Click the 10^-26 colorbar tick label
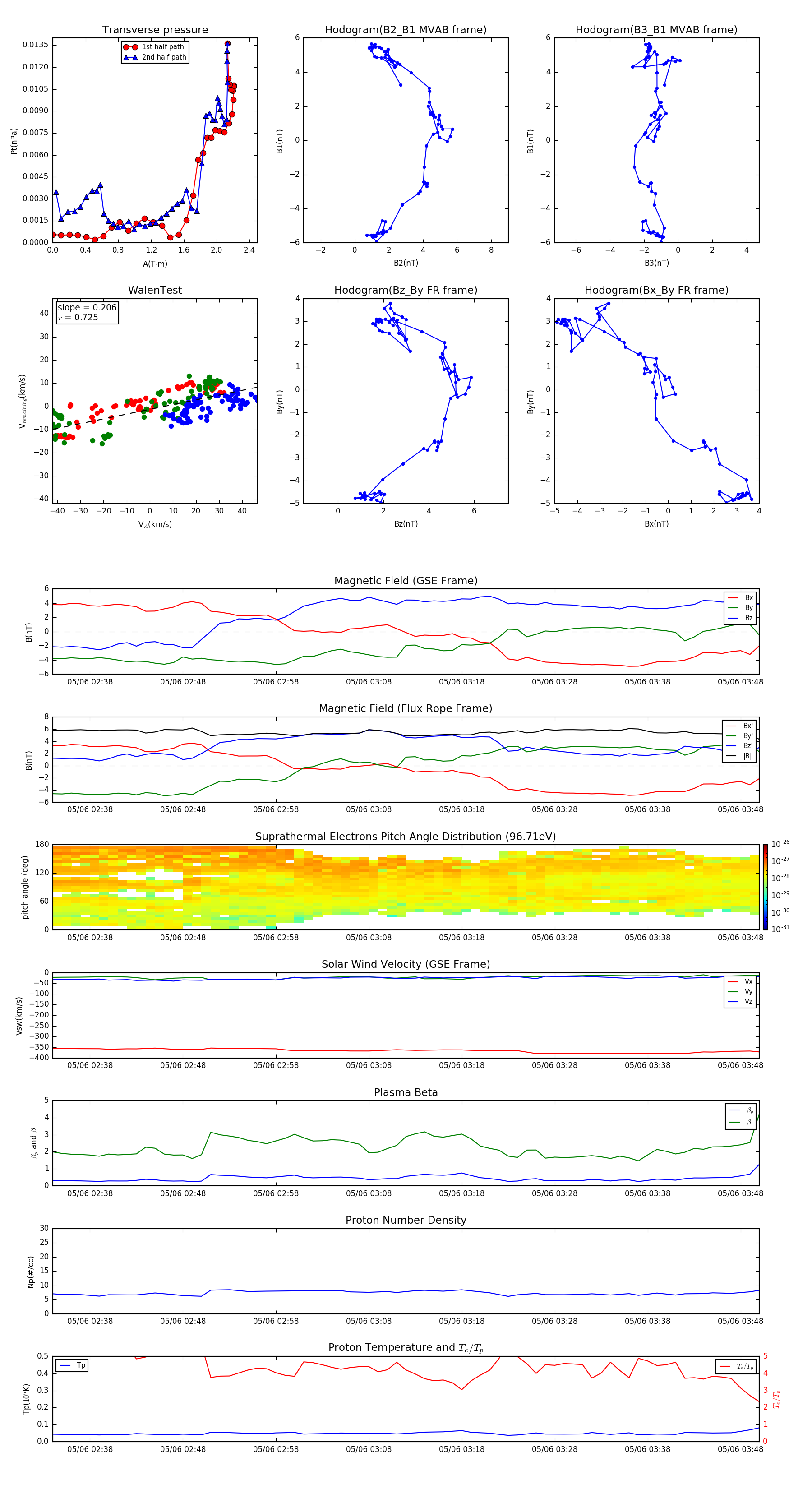Image resolution: width=812 pixels, height=1489 pixels. coord(780,844)
